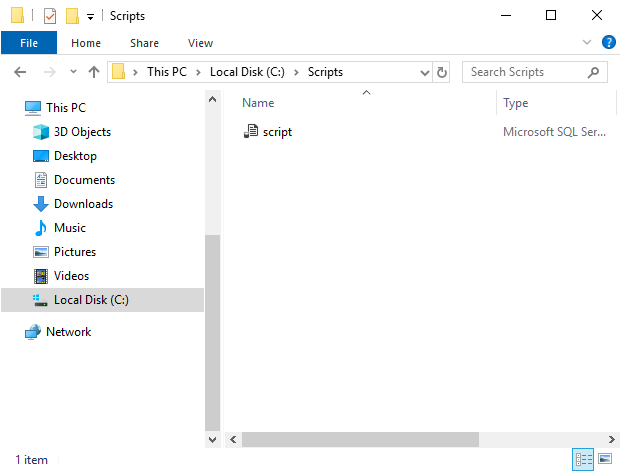This screenshot has width=621, height=472.
Task: Expand the ribbon with the chevron
Action: pos(587,42)
